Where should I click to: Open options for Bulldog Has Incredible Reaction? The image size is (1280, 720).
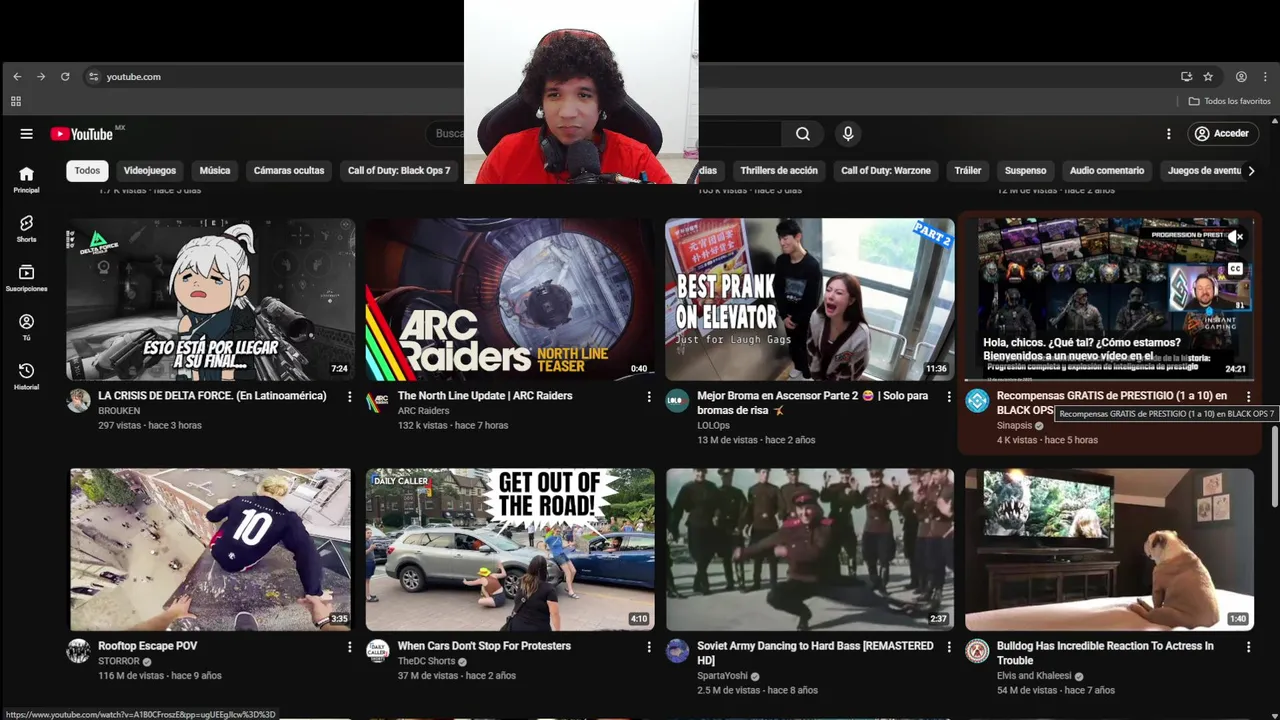pyautogui.click(x=1248, y=647)
